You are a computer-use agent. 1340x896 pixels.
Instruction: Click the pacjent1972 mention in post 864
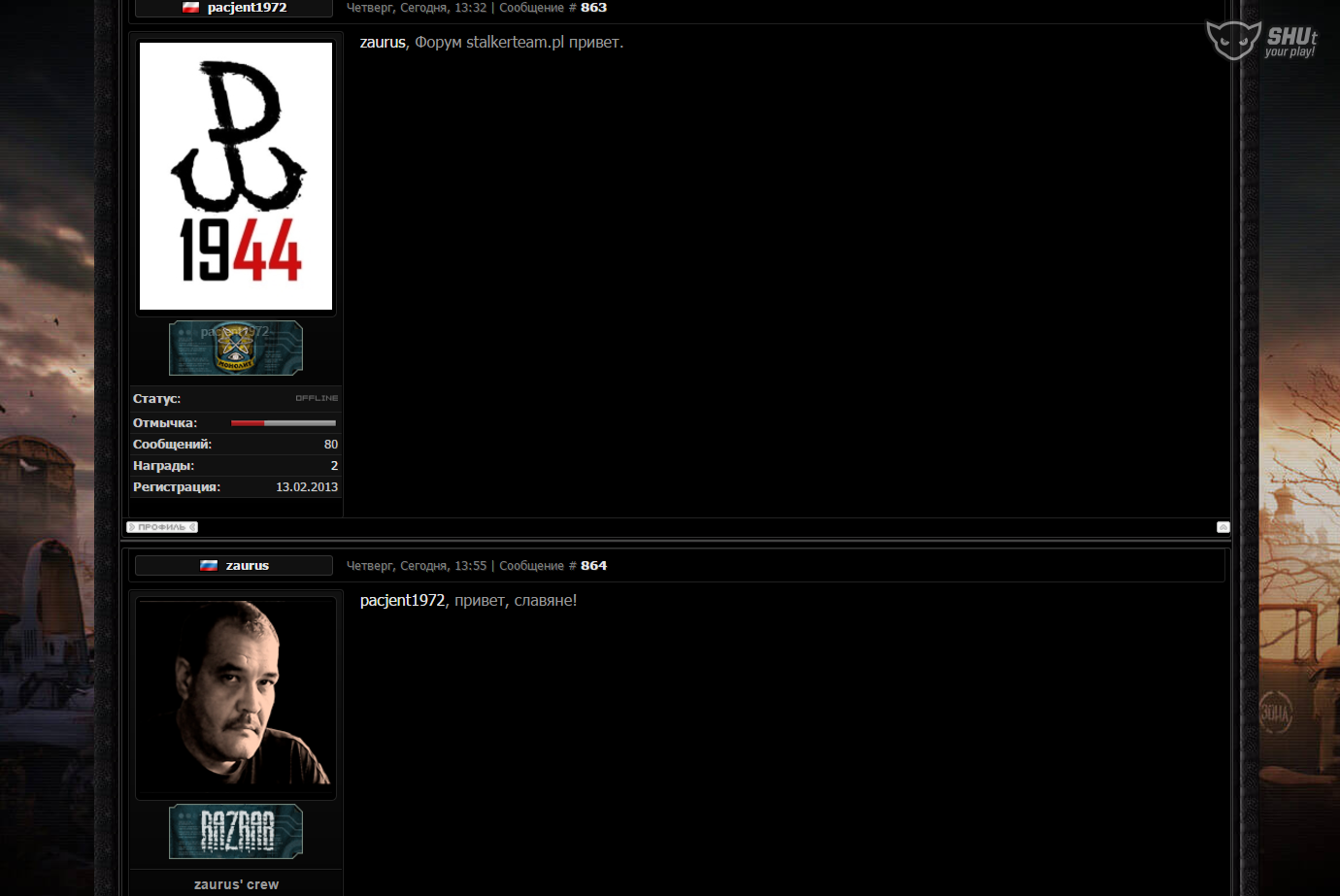click(402, 601)
